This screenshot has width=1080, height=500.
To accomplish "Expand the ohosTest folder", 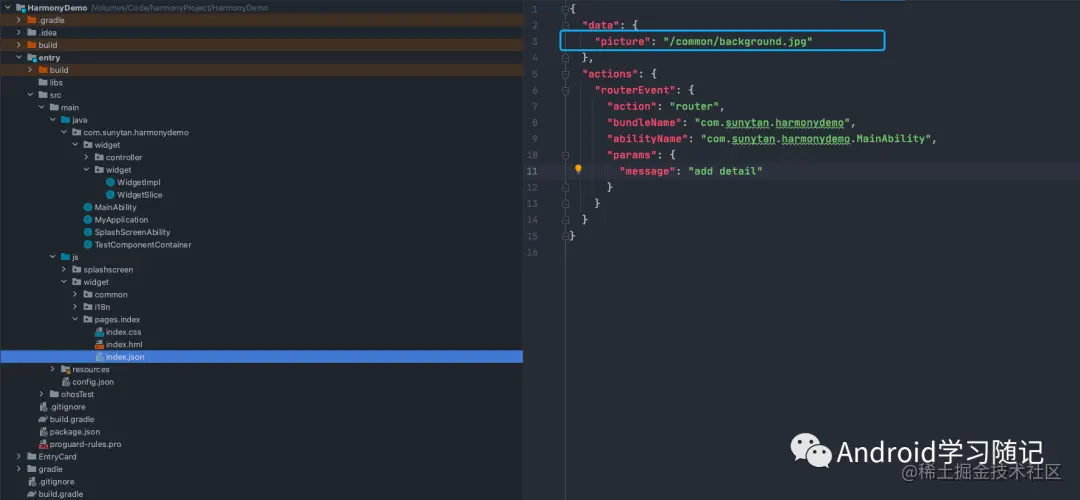I will click(41, 395).
